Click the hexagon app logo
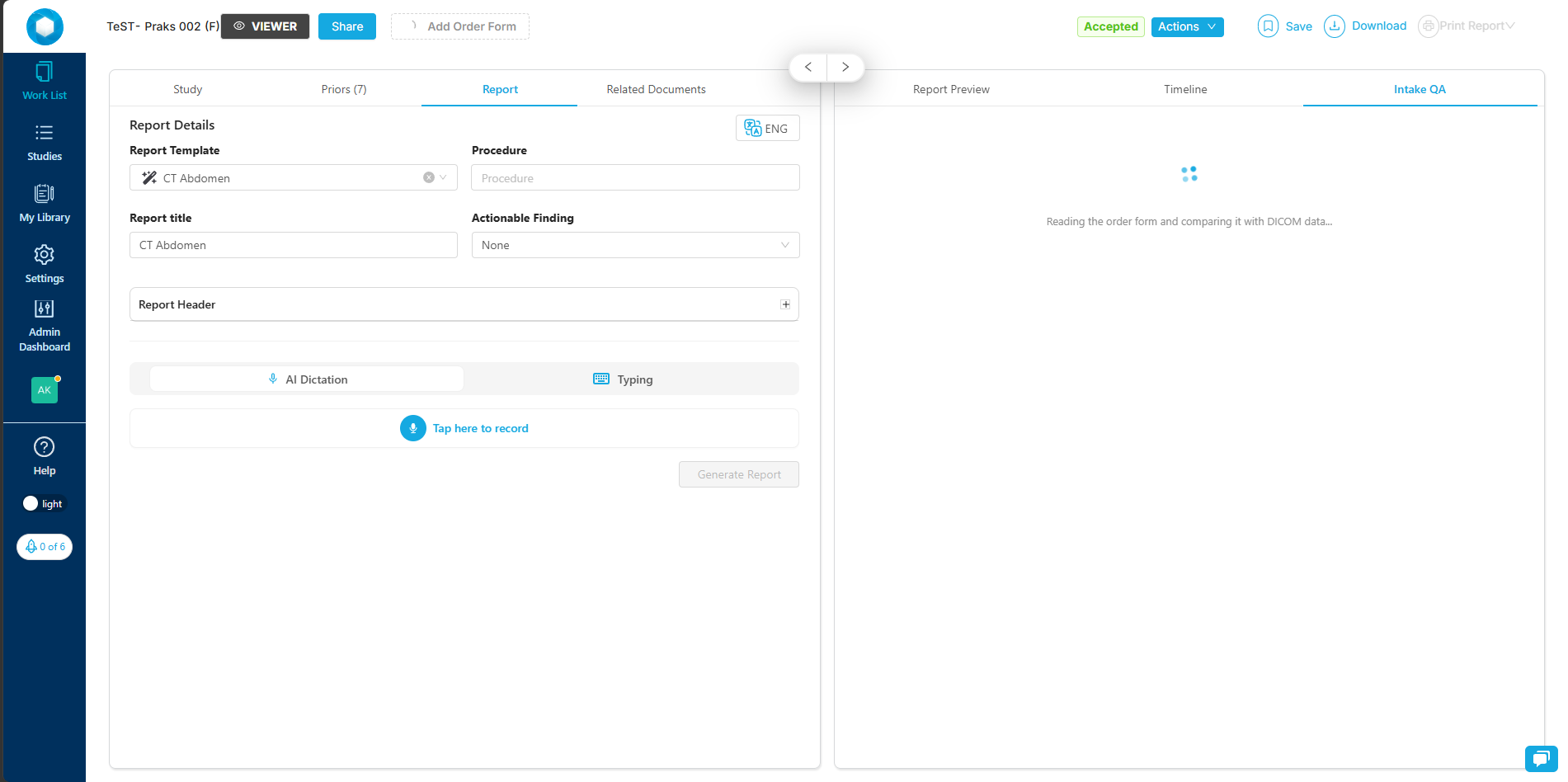Screen dimensions: 1568x782 (x=45, y=26)
